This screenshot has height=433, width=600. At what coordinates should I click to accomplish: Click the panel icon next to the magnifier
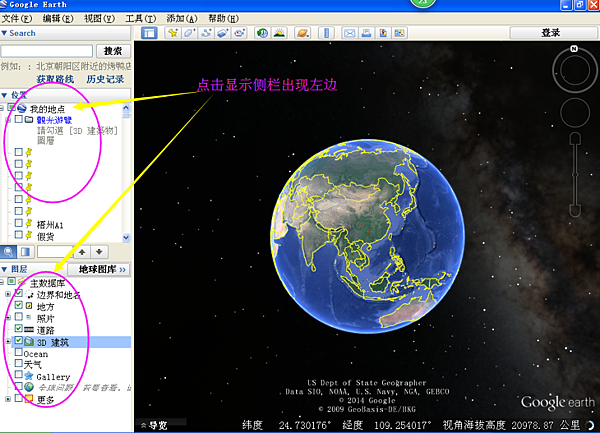point(26,252)
